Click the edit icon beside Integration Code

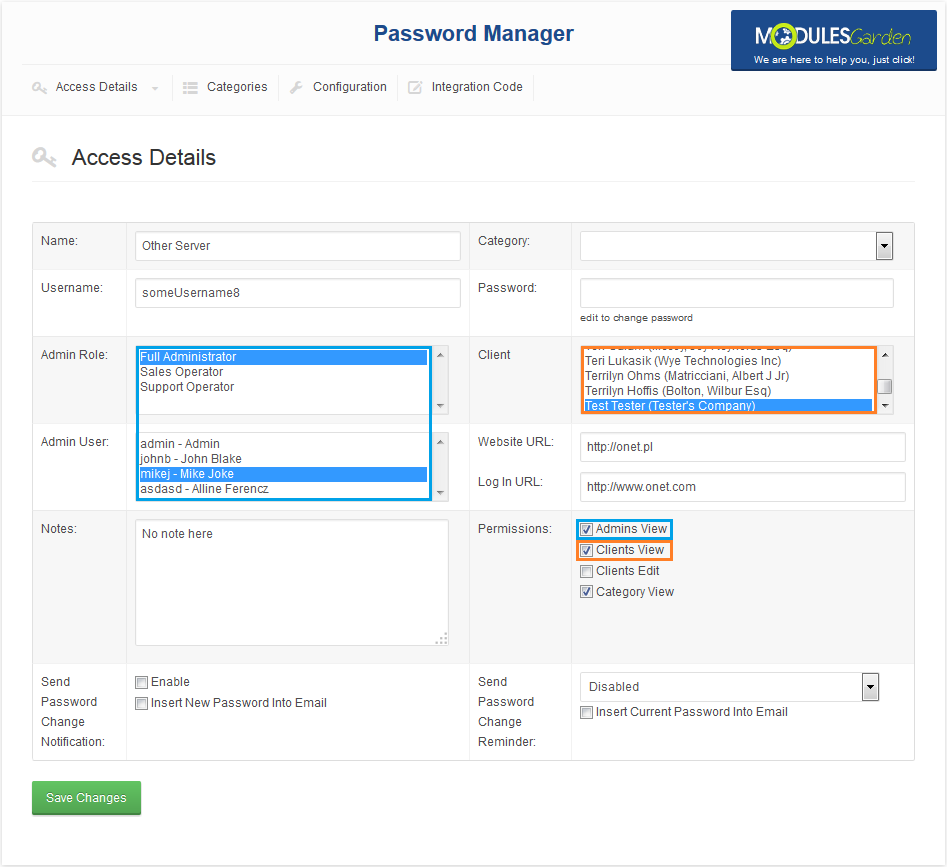pyautogui.click(x=415, y=88)
